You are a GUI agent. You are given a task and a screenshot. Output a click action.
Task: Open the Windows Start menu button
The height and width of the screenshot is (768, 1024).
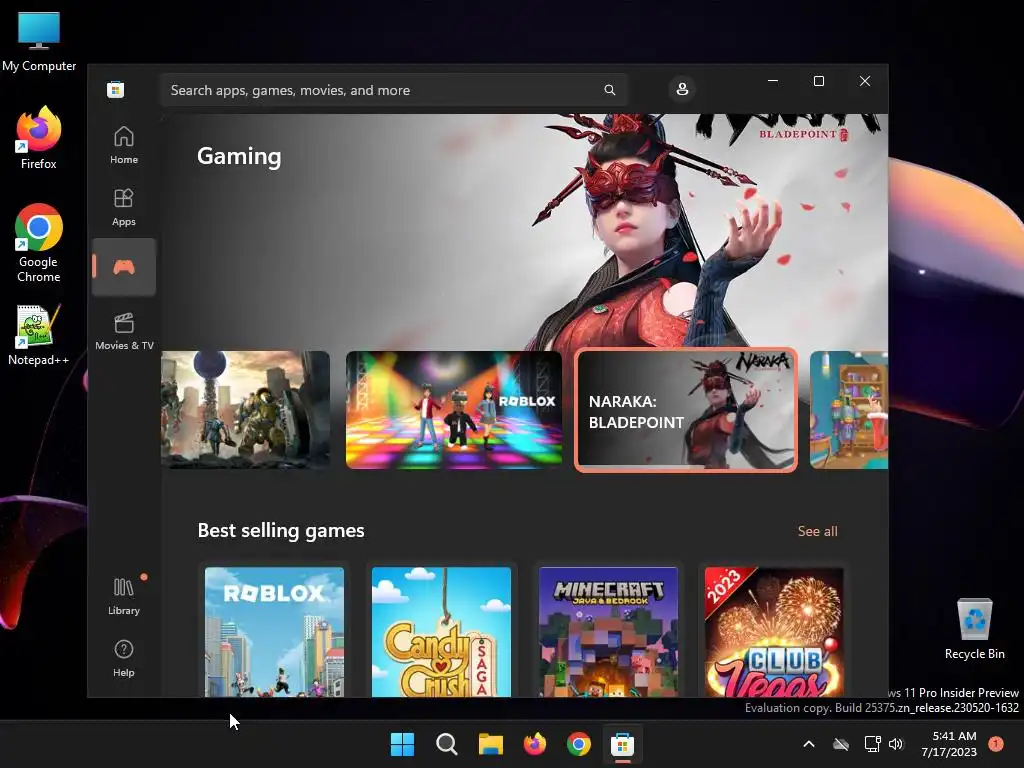tap(402, 744)
